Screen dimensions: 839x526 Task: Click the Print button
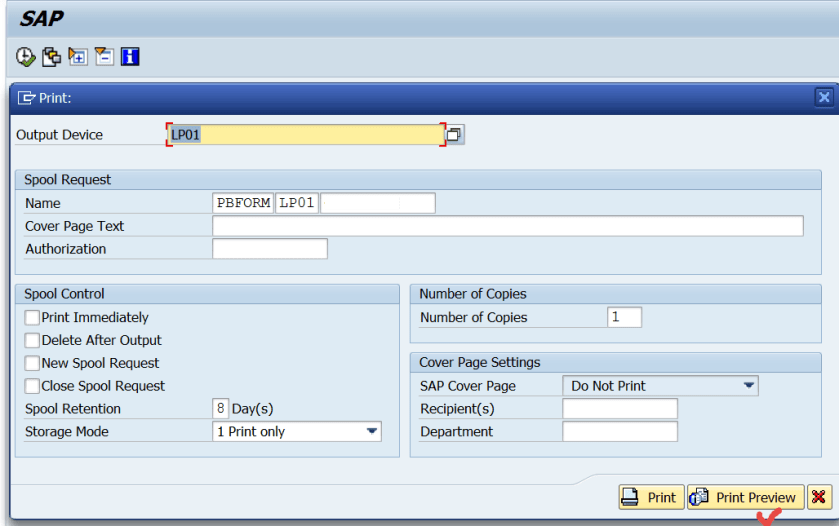651,497
